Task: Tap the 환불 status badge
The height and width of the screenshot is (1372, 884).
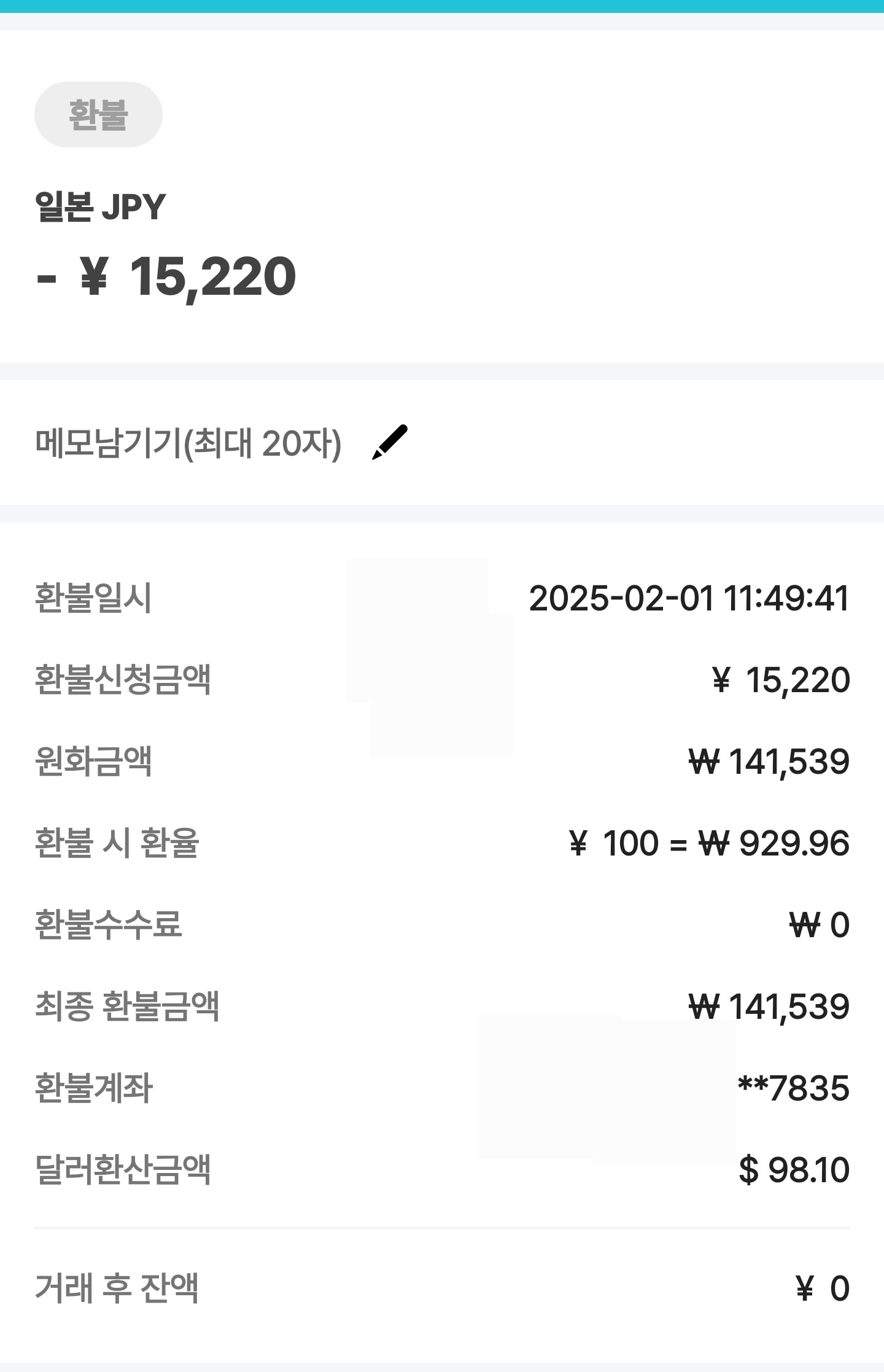Action: tap(98, 115)
